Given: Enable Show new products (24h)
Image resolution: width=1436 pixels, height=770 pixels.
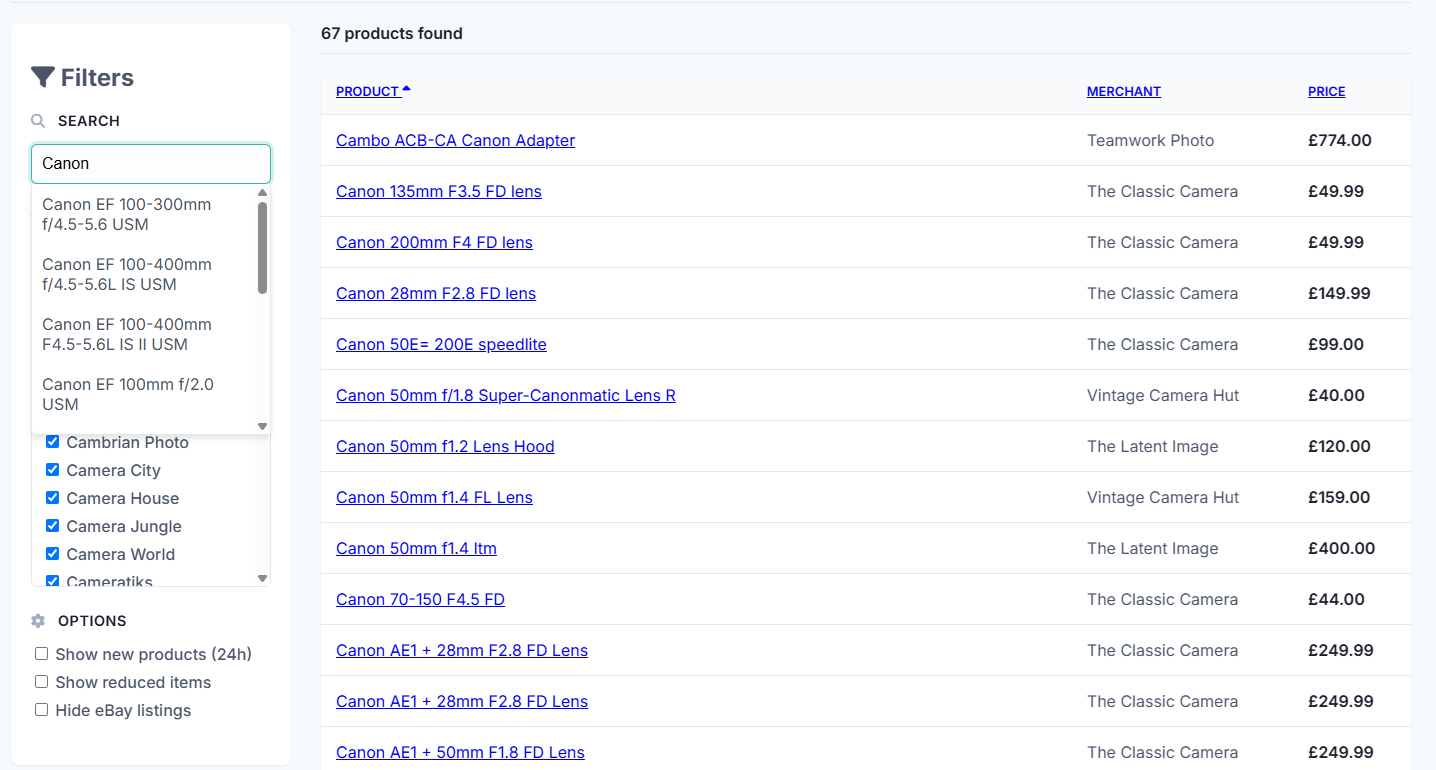Looking at the screenshot, I should pyautogui.click(x=42, y=654).
